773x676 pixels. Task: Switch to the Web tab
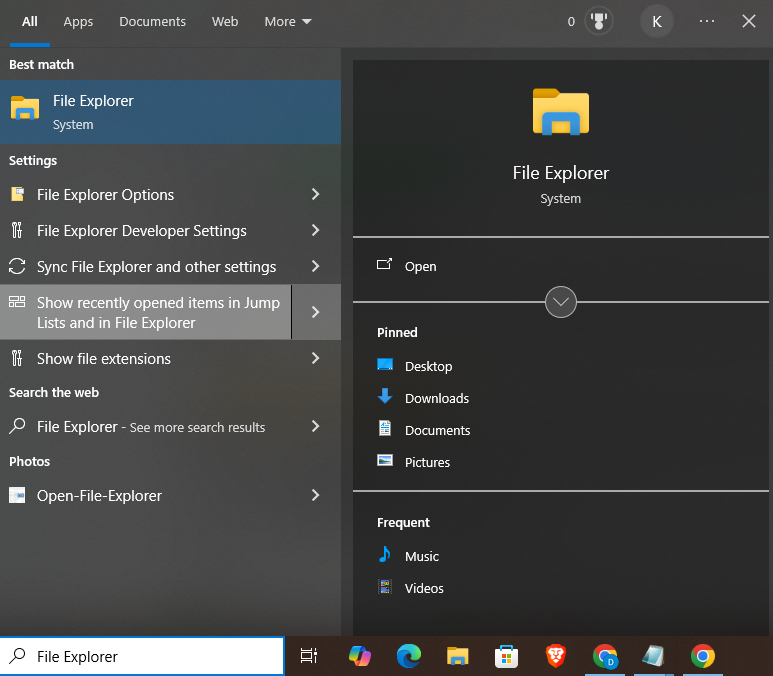[x=225, y=21]
